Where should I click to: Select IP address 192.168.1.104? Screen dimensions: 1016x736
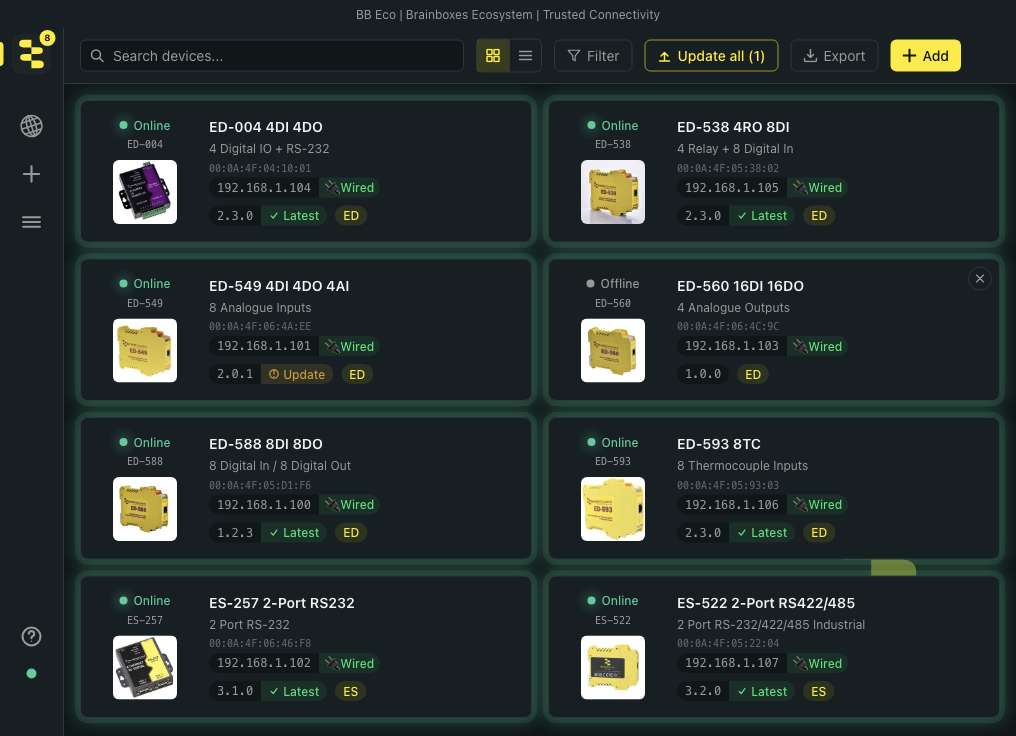264,188
